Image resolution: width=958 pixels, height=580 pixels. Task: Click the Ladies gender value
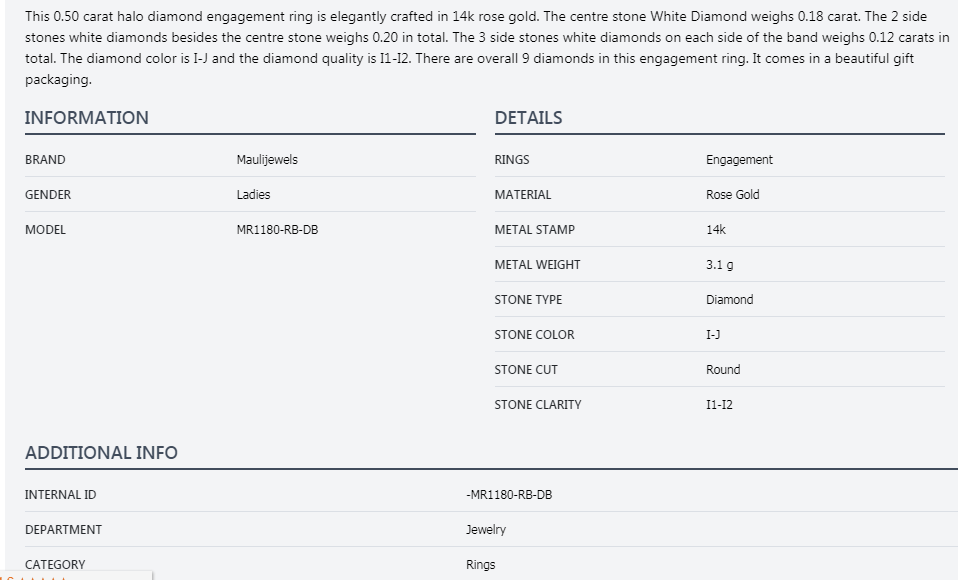(253, 195)
